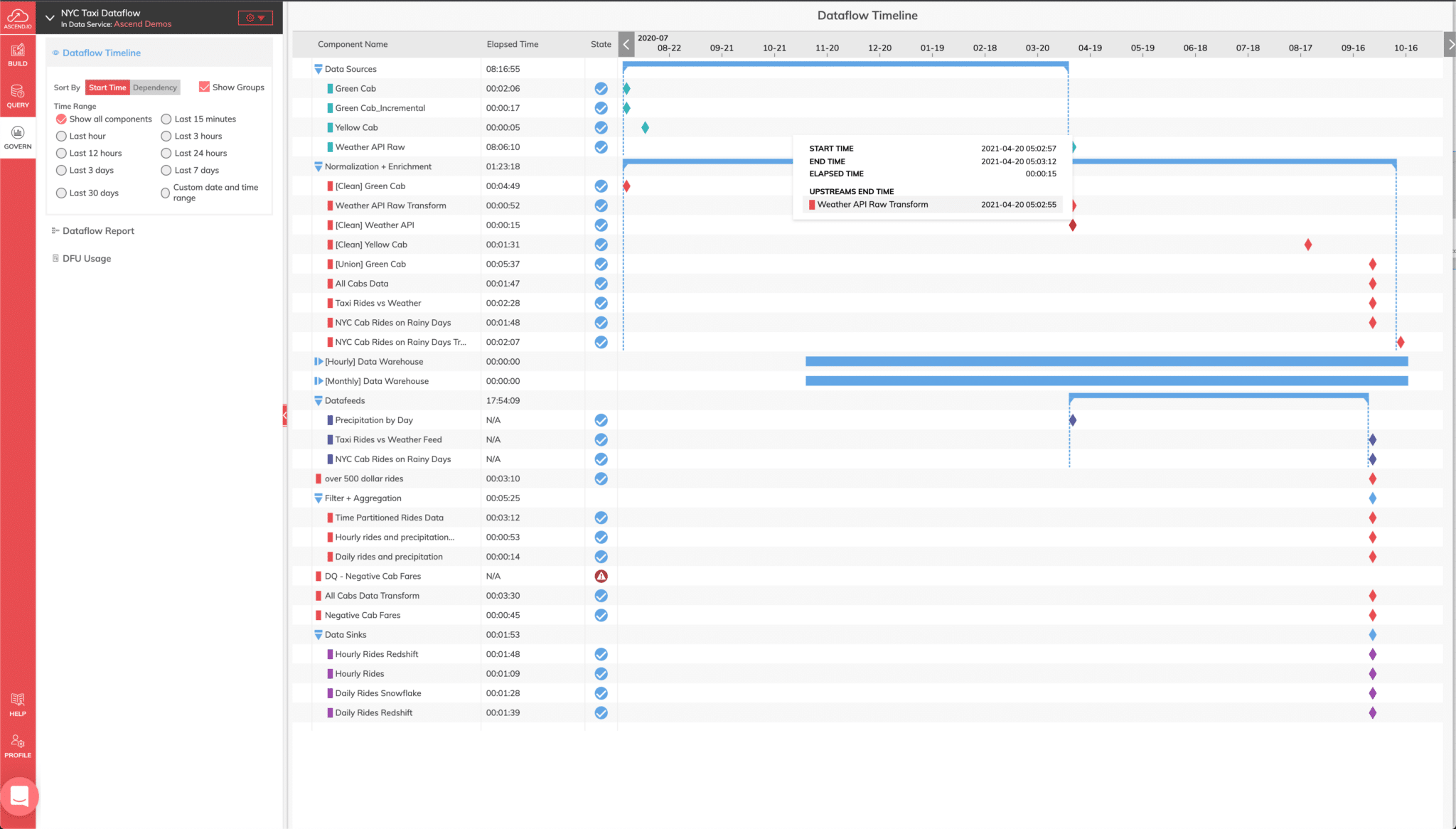
Task: Select Custom date and time range
Action: click(x=166, y=193)
